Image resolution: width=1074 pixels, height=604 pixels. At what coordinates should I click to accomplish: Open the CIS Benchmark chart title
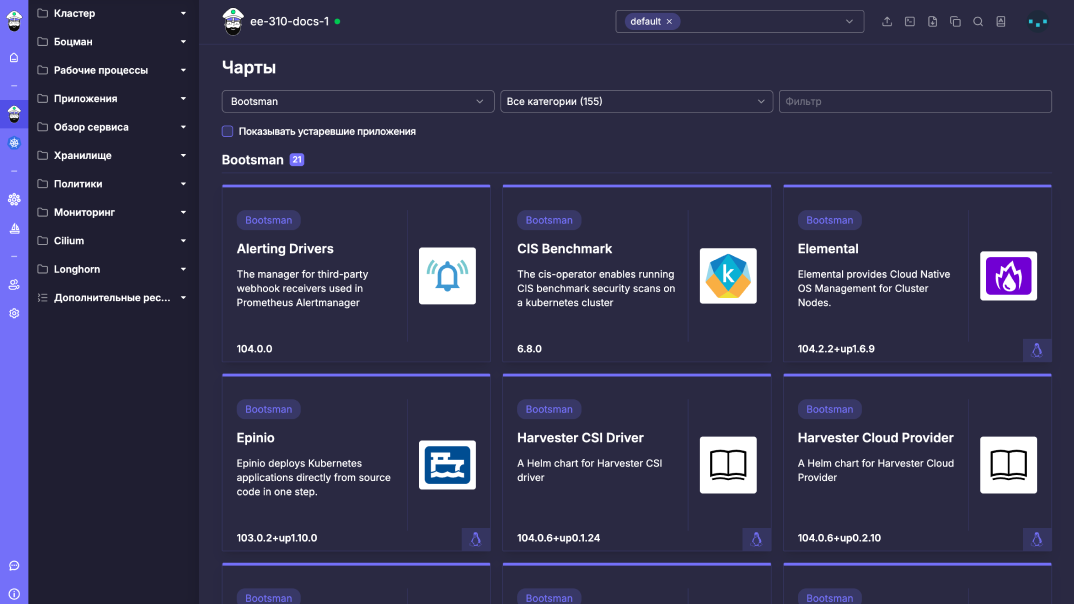[x=564, y=249]
